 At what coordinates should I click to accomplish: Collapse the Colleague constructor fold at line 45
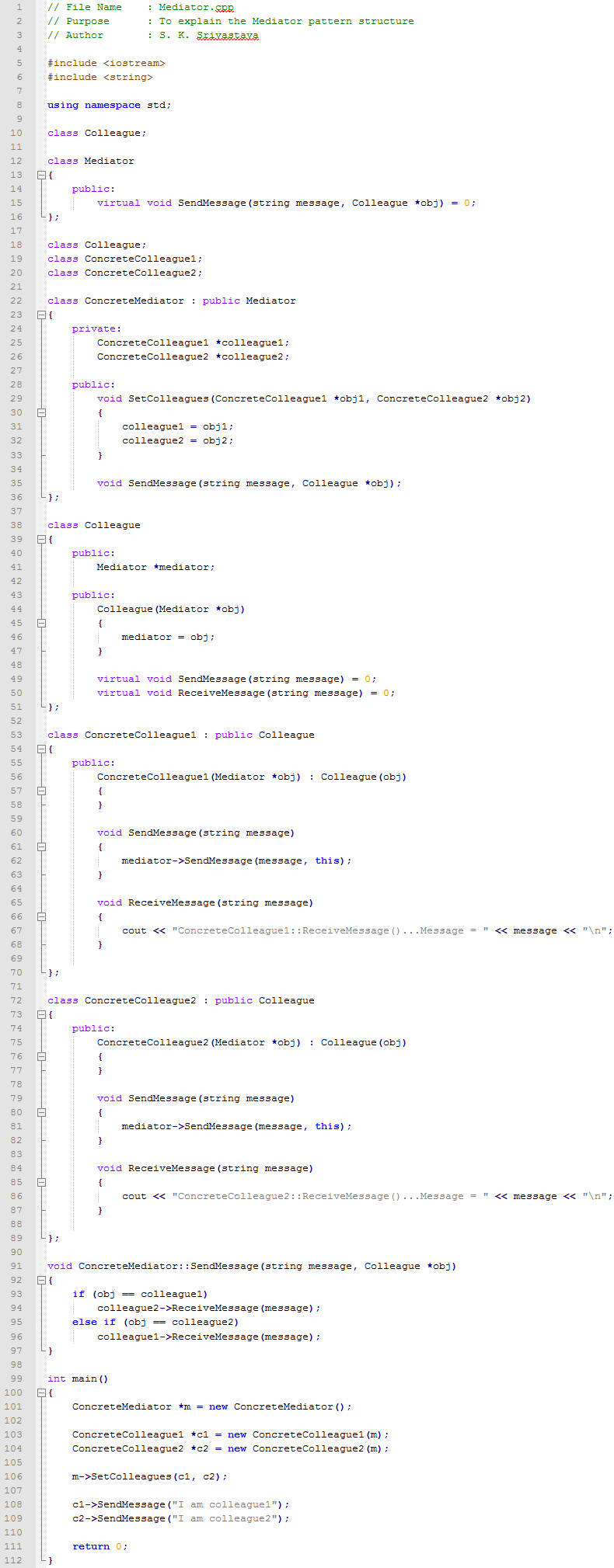click(41, 624)
